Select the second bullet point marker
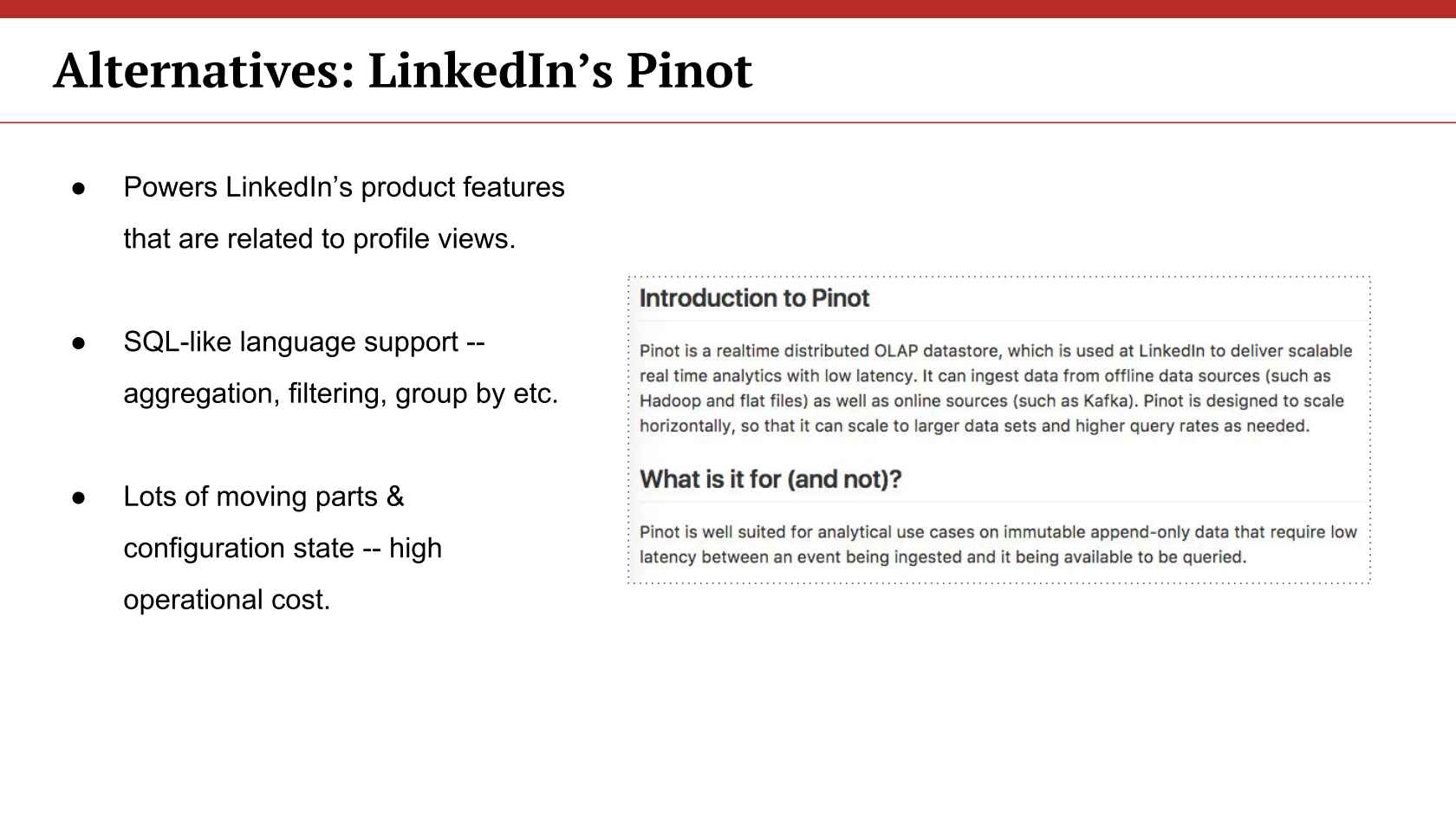 click(79, 343)
